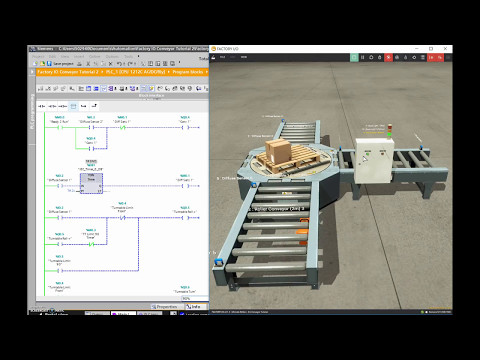Click the Undo arrow icon
The height and width of the screenshot is (360, 480).
coord(119,63)
